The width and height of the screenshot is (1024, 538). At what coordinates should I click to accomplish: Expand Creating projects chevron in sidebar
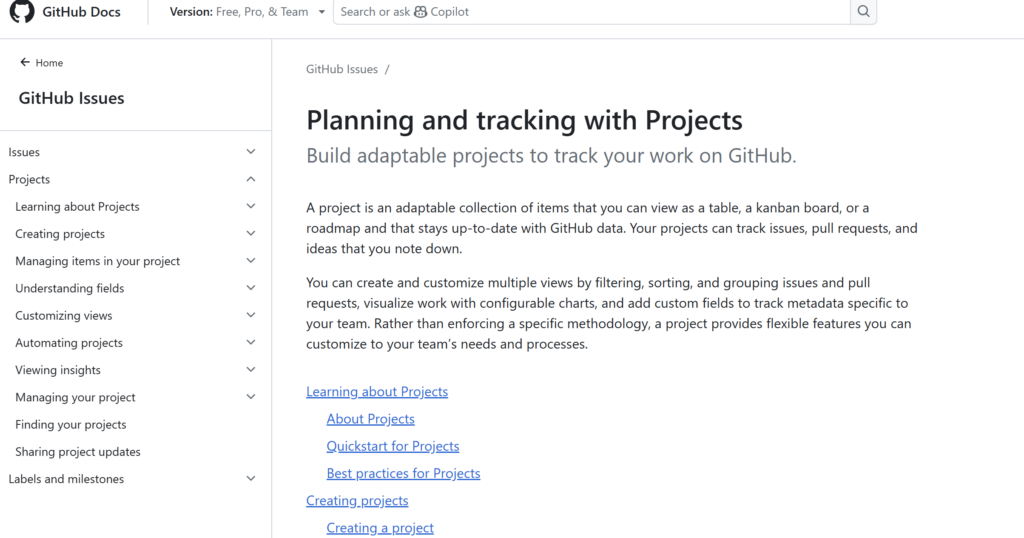(x=251, y=234)
